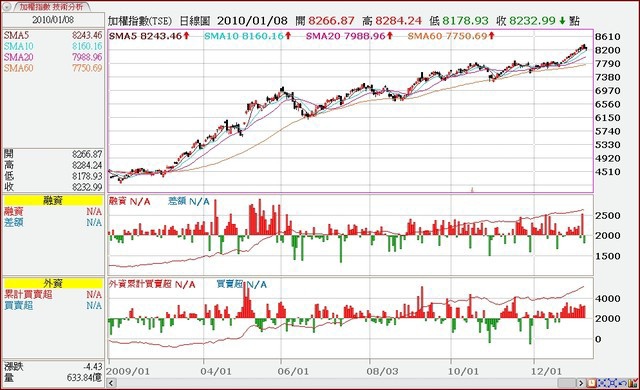Click the 10/01 date axis label

pyautogui.click(x=463, y=372)
